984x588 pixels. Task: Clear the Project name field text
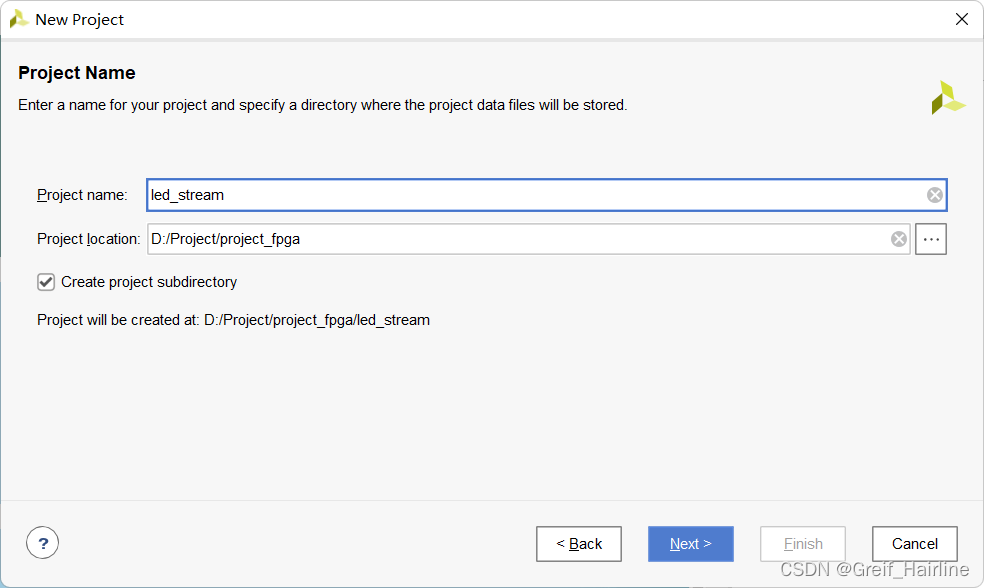pyautogui.click(x=934, y=195)
